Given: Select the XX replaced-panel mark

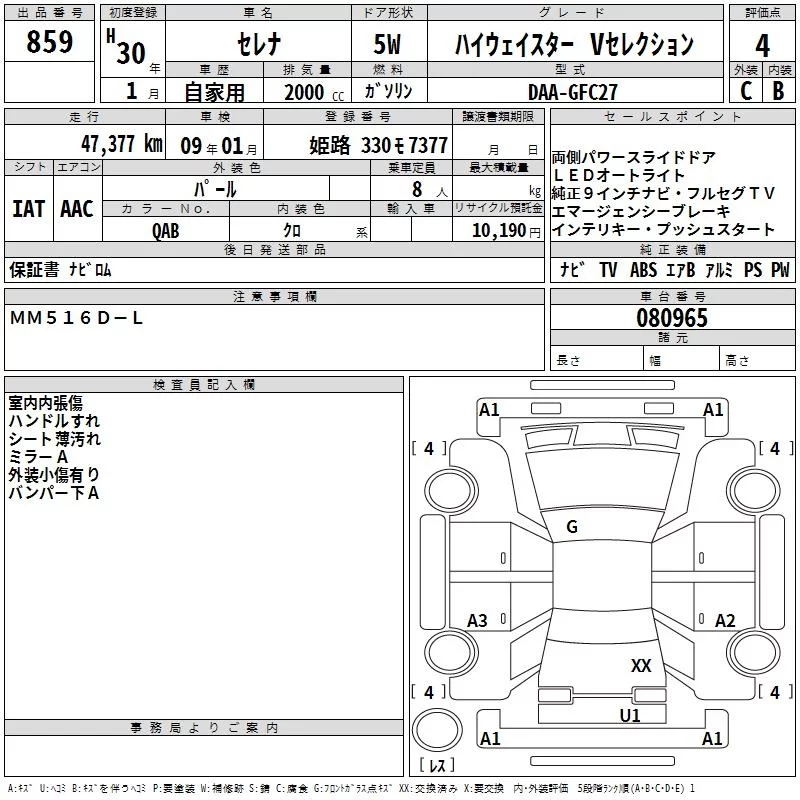Looking at the screenshot, I should pos(641,665).
